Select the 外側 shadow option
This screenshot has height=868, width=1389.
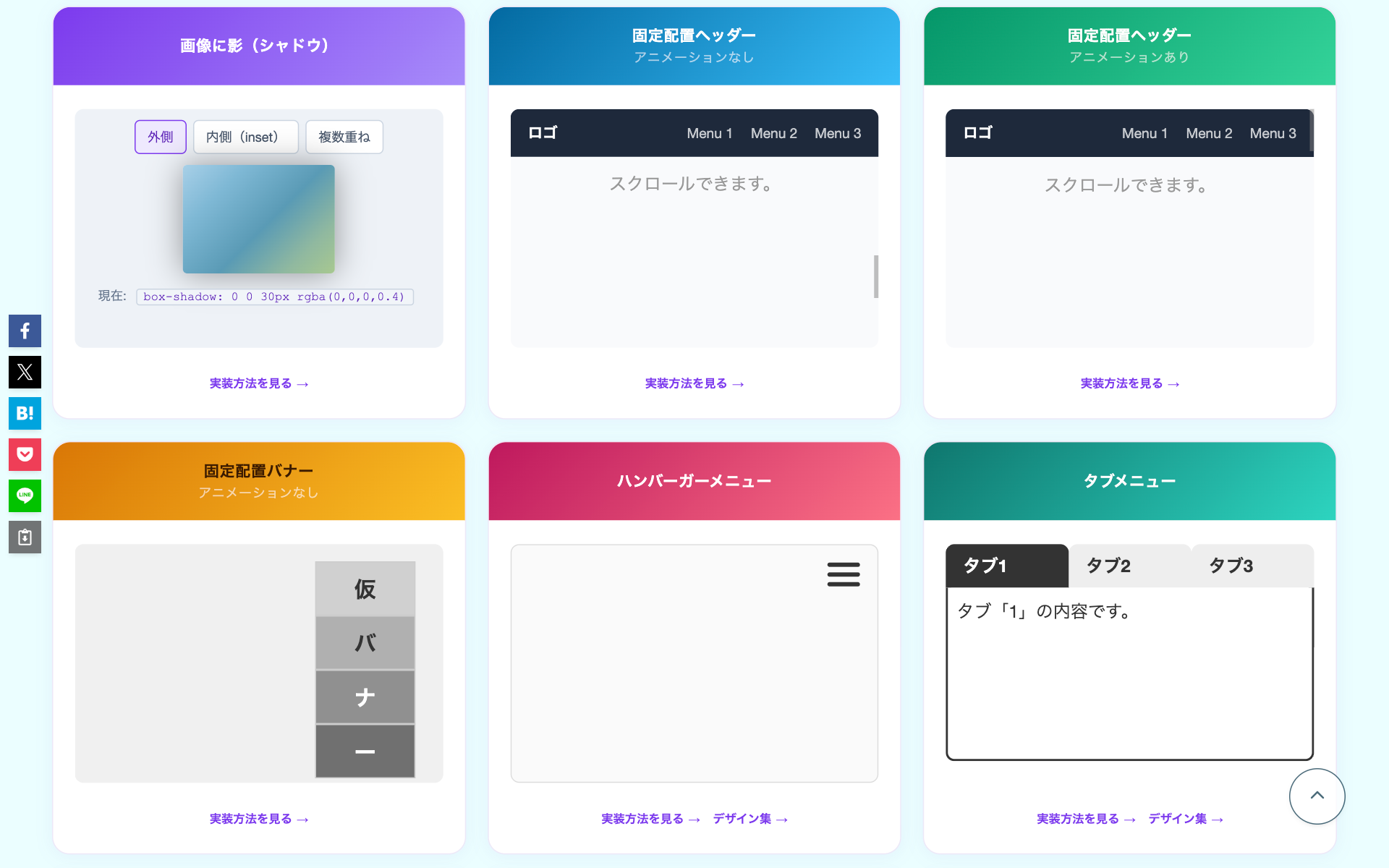161,137
